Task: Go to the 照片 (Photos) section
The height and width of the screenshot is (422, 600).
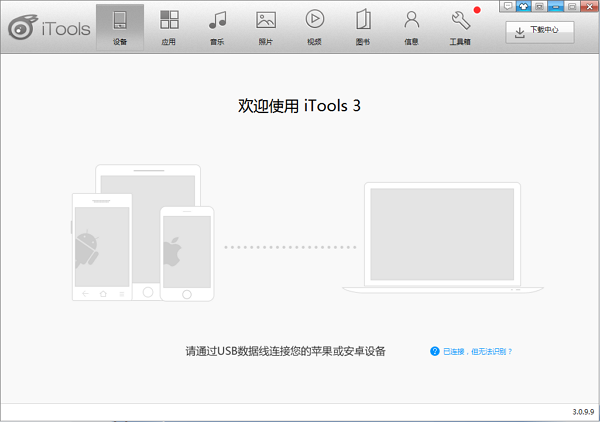Action: 266,28
